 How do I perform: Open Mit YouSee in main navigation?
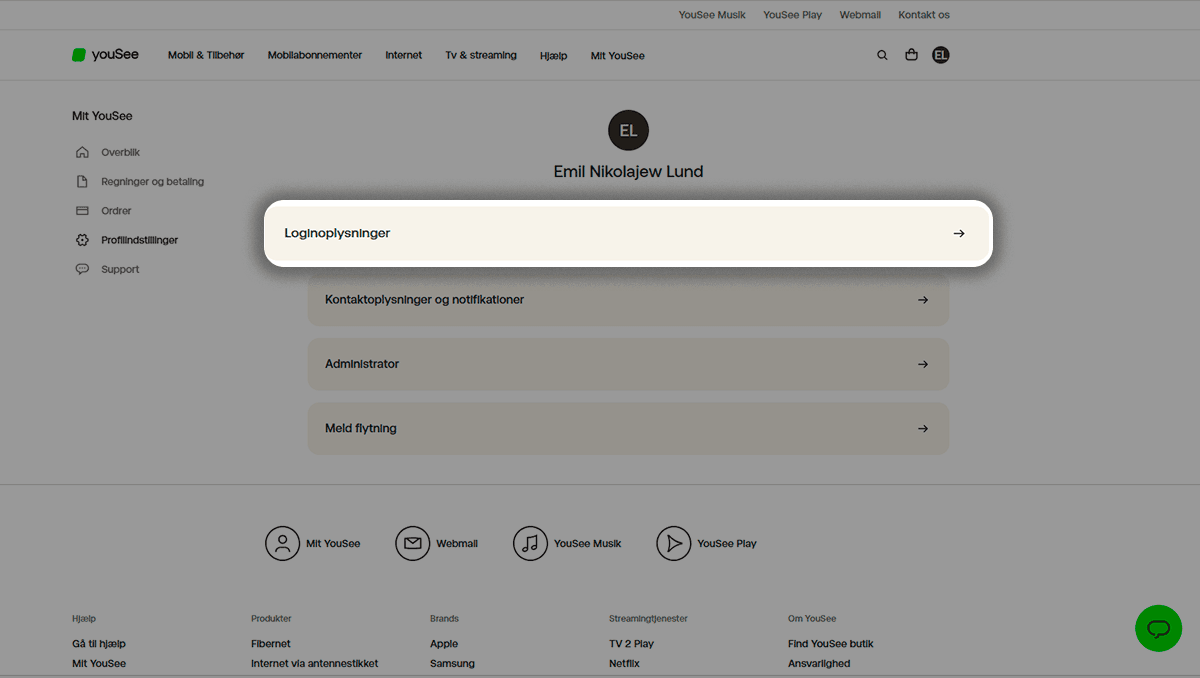pos(618,56)
